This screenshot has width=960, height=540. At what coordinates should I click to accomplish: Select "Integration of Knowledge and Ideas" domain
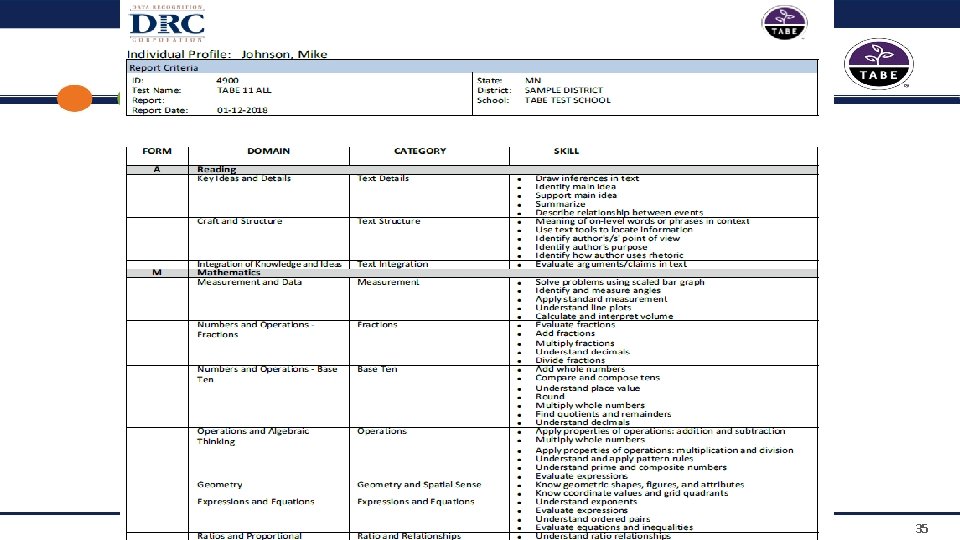pyautogui.click(x=269, y=264)
